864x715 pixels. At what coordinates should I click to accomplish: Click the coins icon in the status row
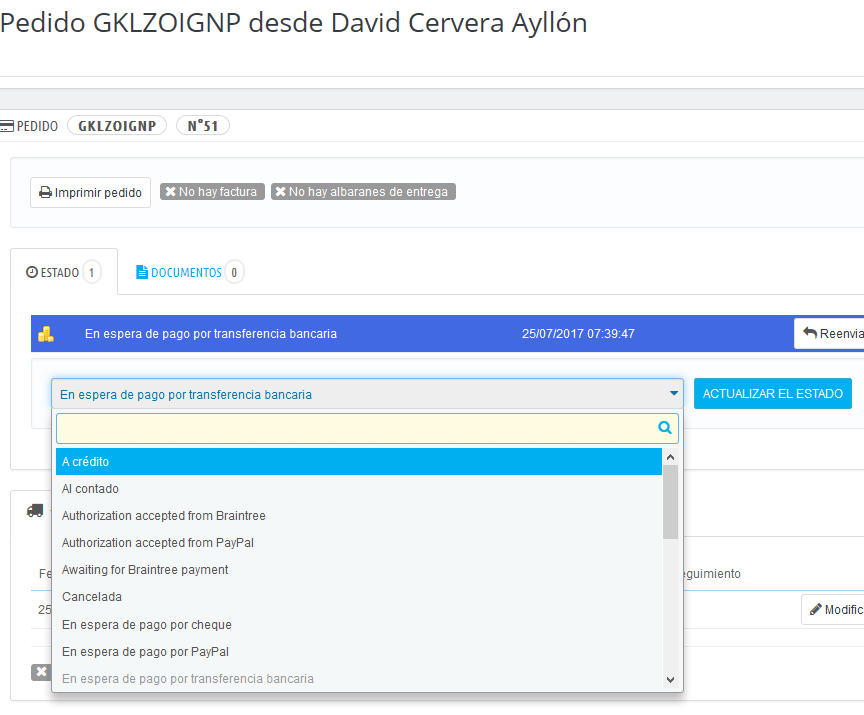pos(46,334)
